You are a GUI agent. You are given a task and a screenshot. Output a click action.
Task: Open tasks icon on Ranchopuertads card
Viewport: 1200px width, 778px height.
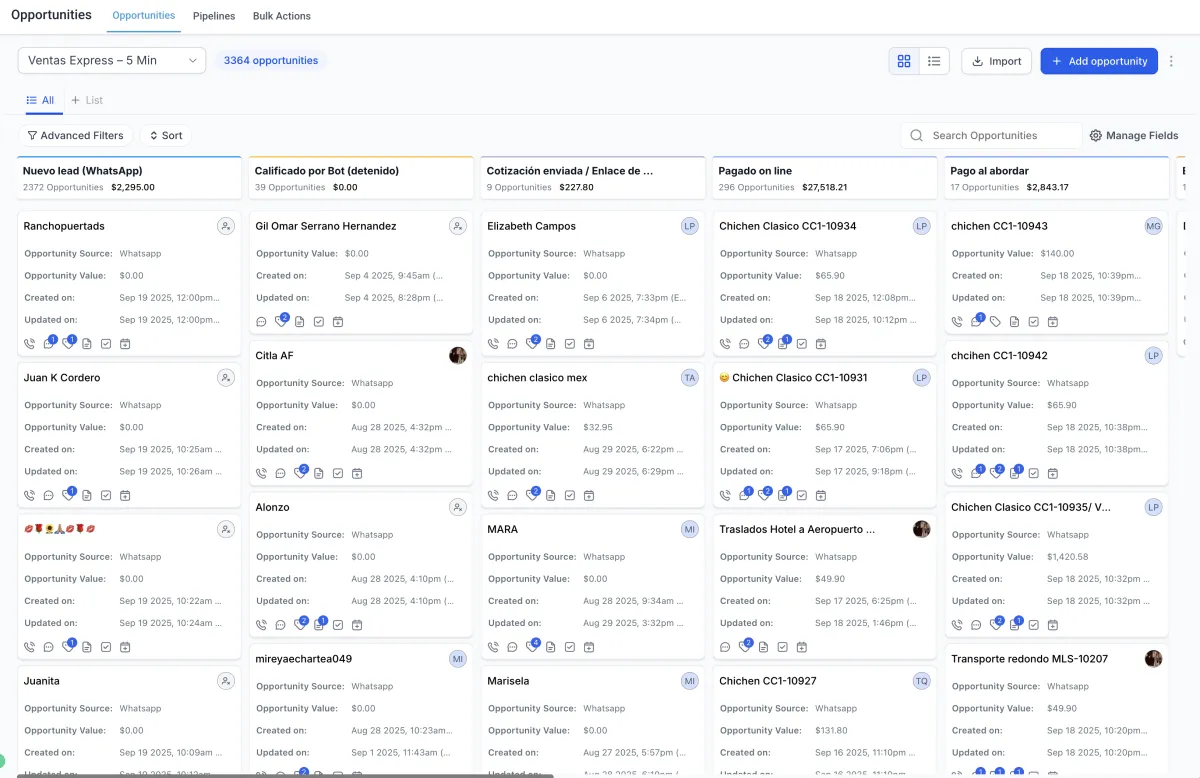click(106, 343)
